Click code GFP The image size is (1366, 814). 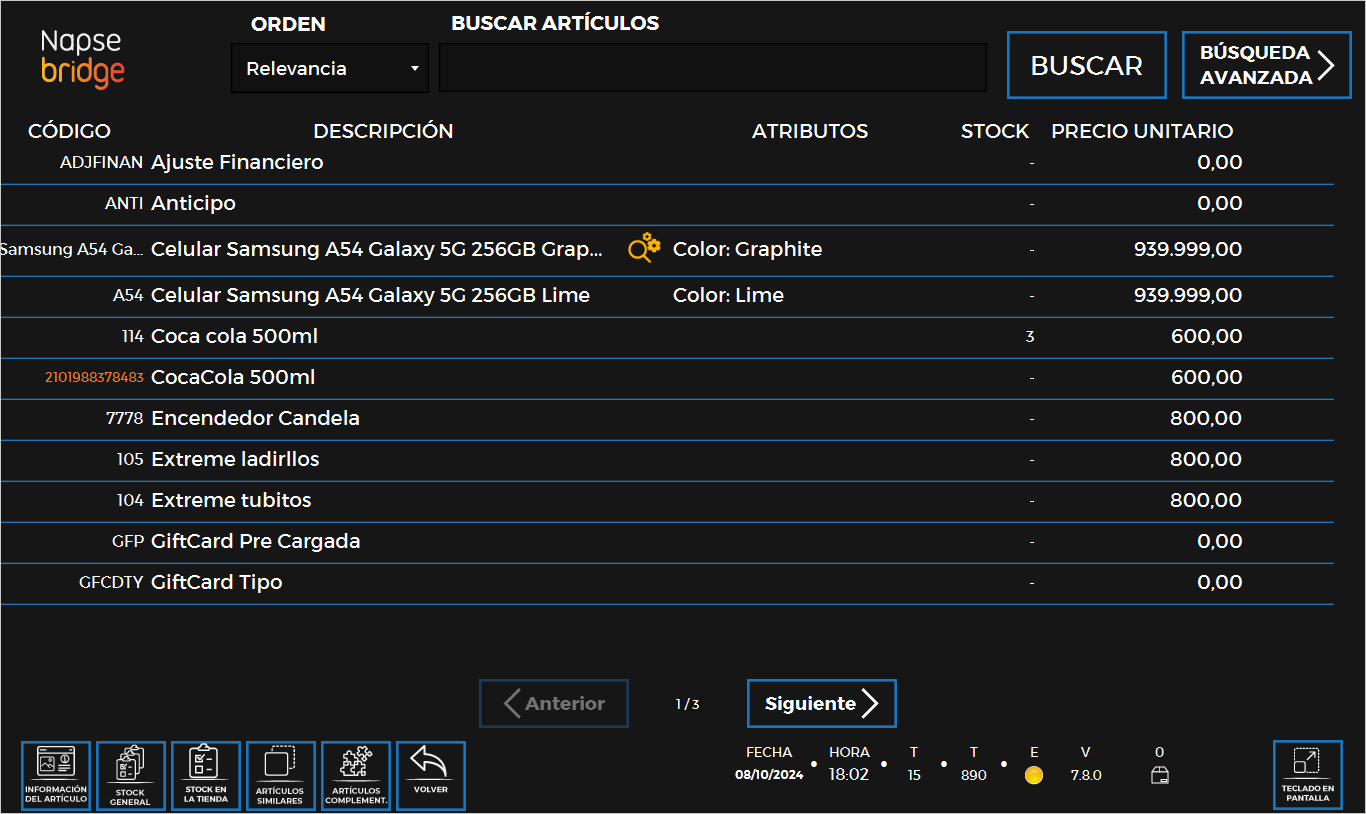(x=129, y=541)
